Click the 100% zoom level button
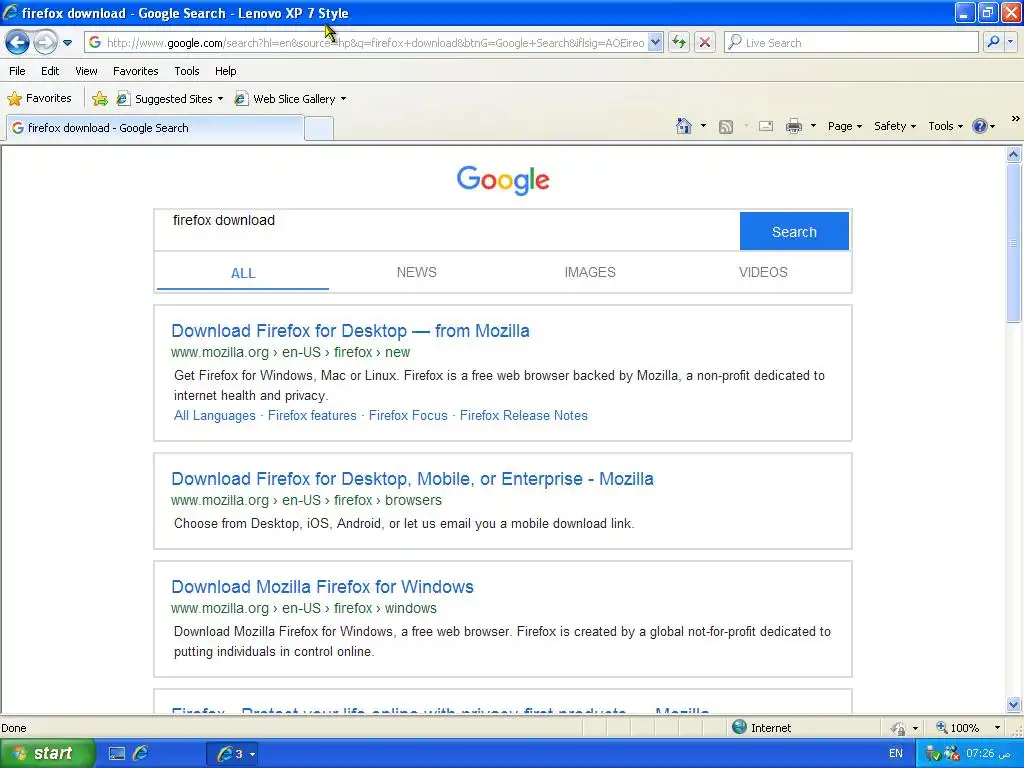The image size is (1024, 768). pyautogui.click(x=958, y=728)
